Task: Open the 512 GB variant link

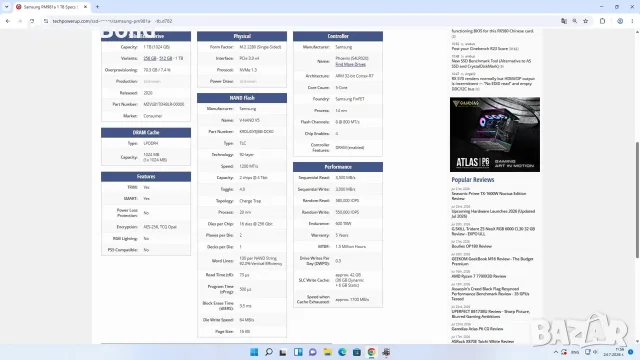Action: tap(165, 58)
